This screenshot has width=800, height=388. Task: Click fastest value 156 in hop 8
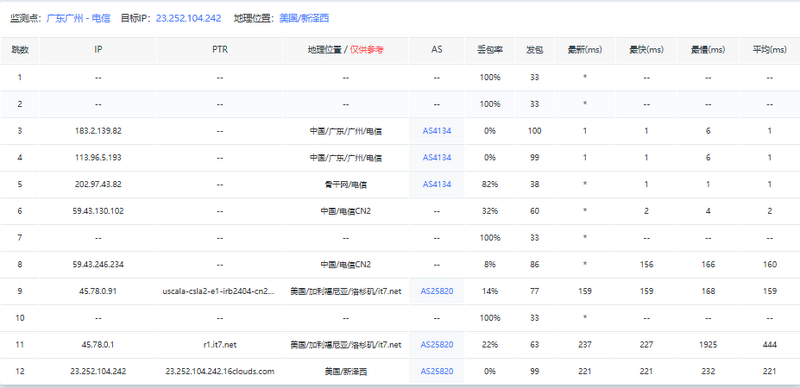click(x=646, y=264)
